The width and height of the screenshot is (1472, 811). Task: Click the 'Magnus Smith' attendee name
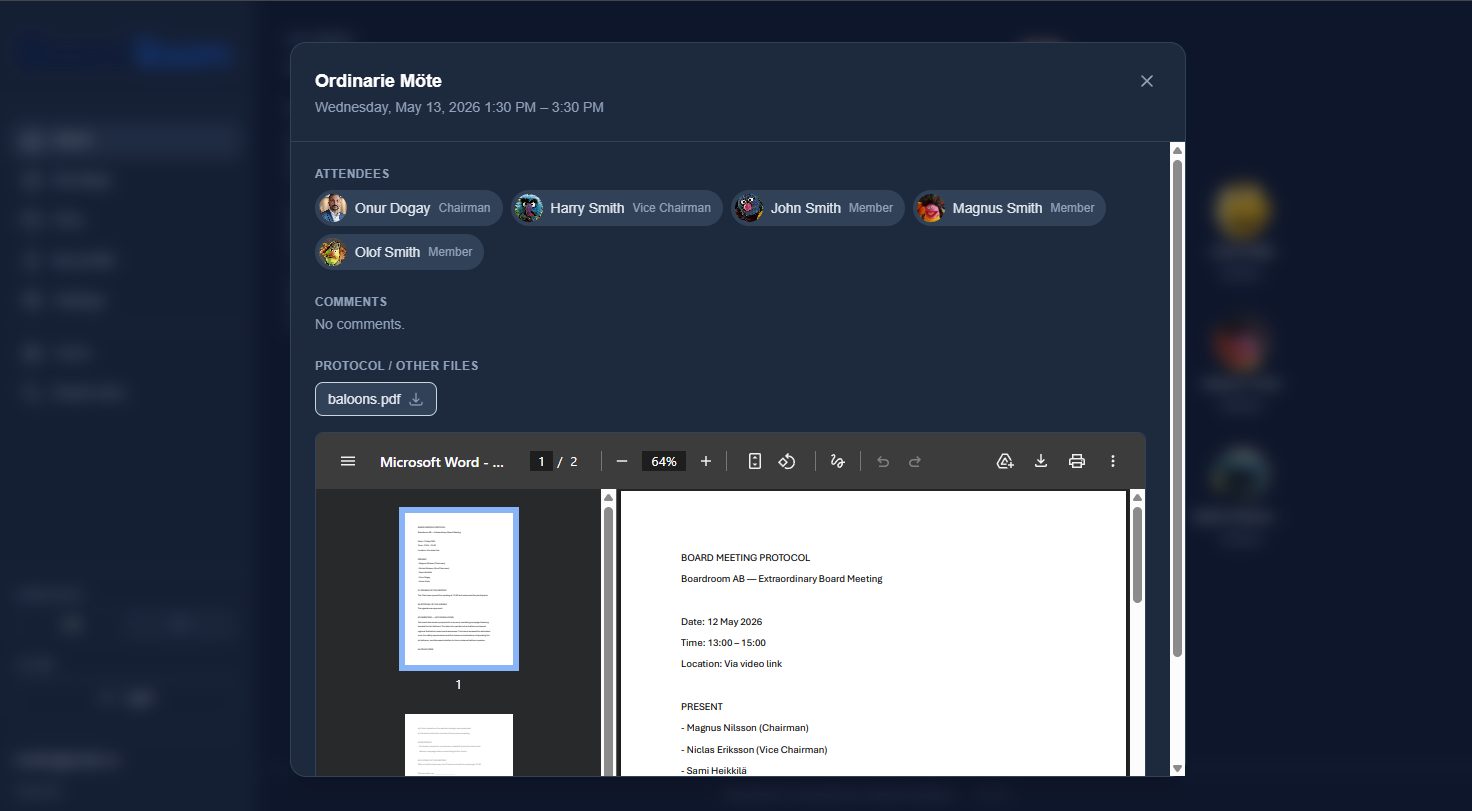(998, 208)
